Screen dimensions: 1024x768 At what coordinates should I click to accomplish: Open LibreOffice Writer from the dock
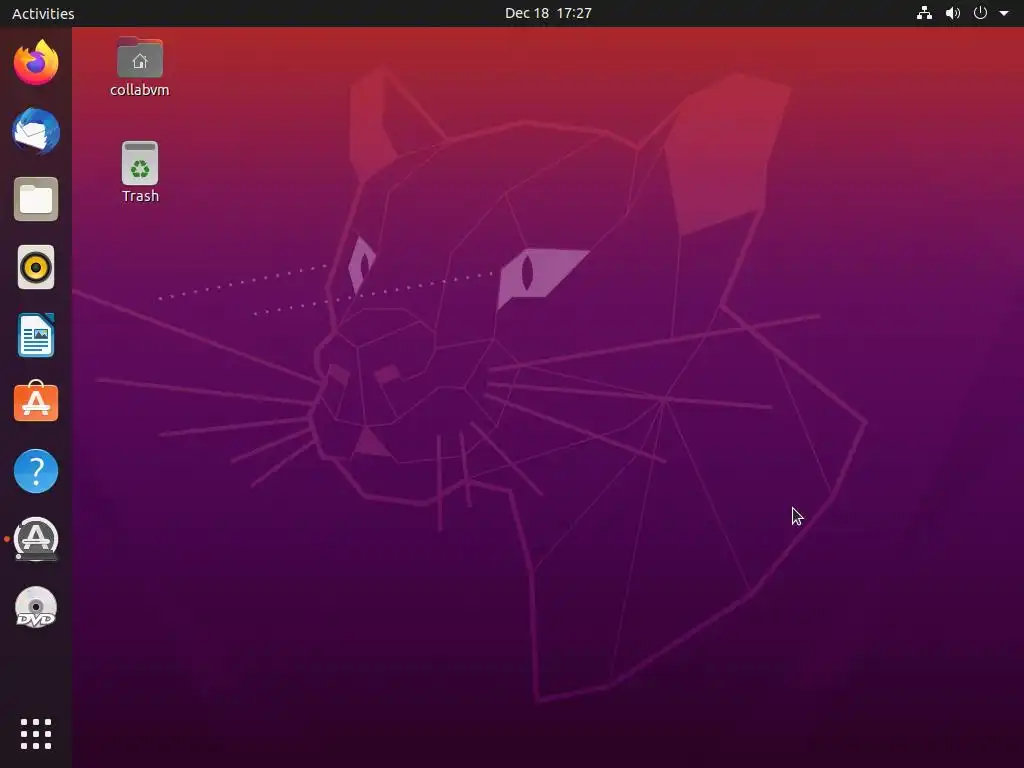tap(36, 335)
